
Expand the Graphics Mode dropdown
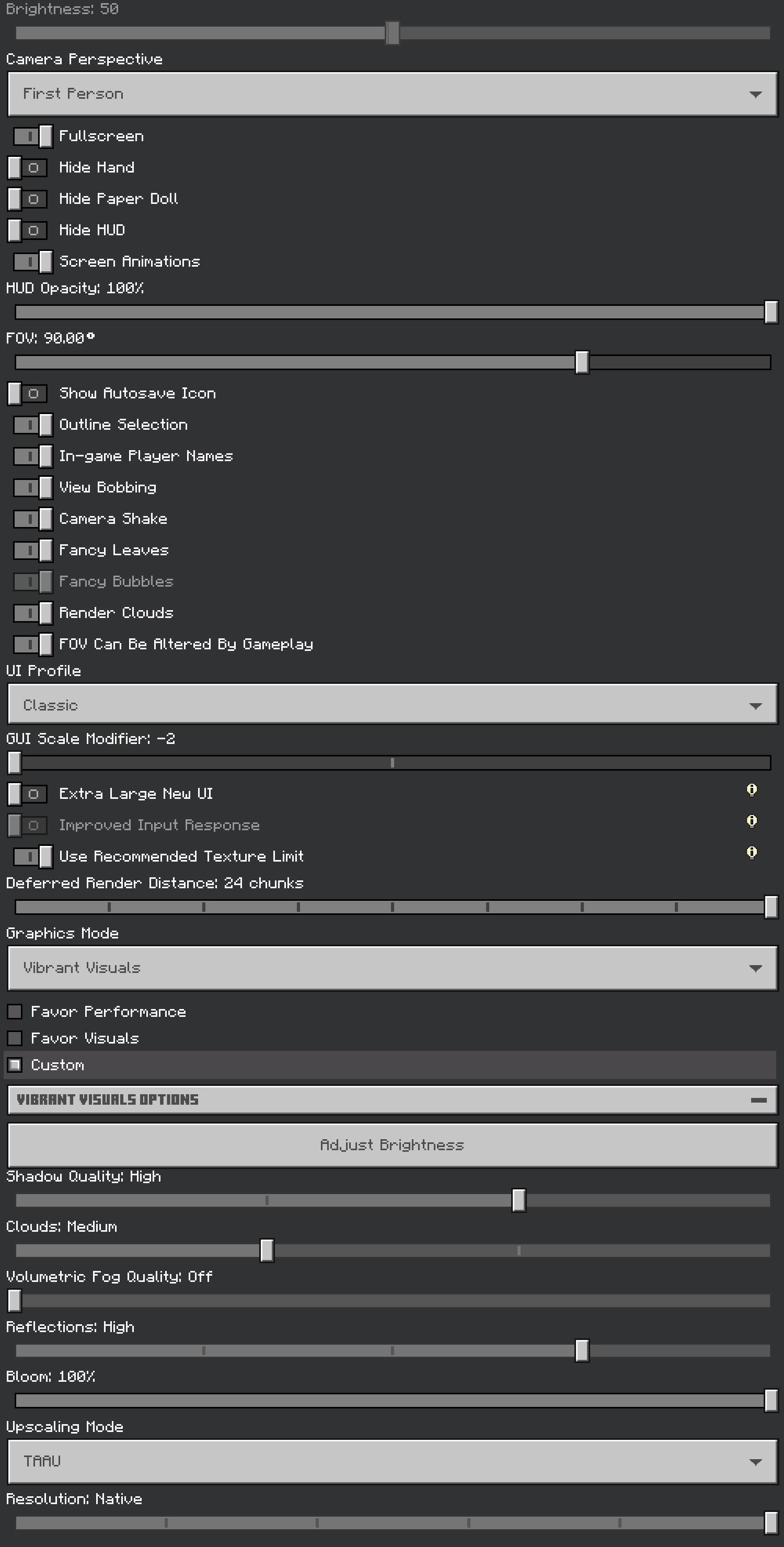coord(392,968)
